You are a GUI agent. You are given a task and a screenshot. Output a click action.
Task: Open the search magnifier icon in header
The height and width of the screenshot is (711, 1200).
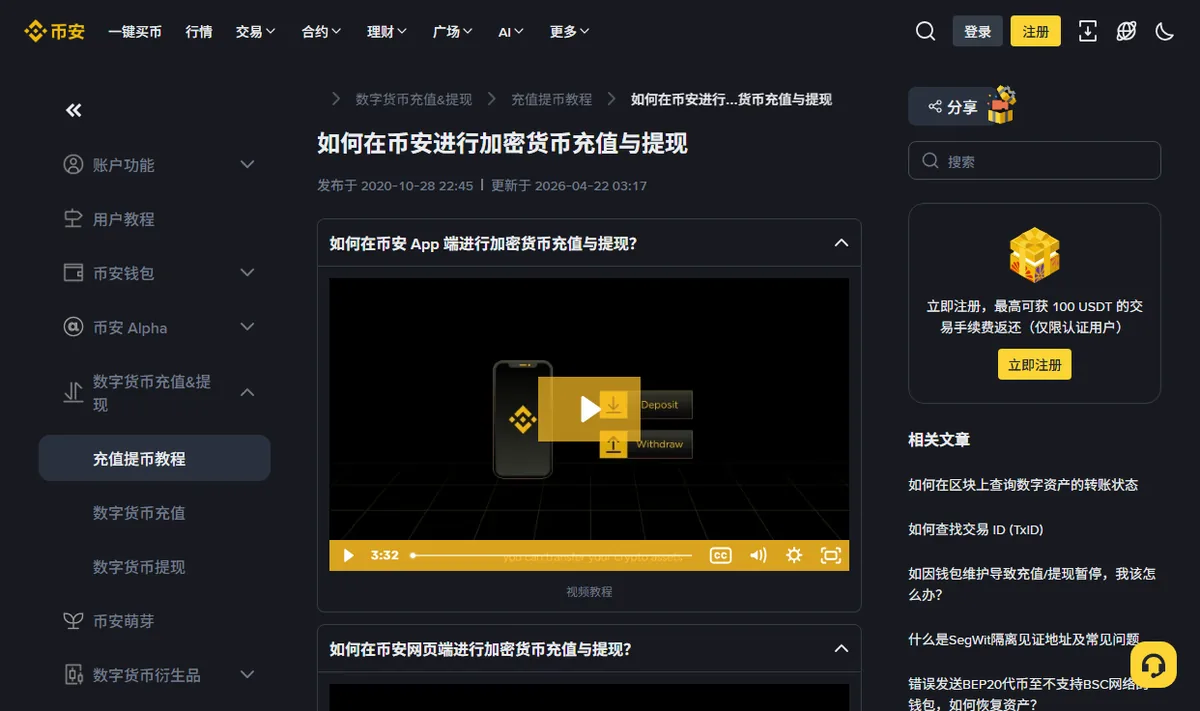coord(925,31)
